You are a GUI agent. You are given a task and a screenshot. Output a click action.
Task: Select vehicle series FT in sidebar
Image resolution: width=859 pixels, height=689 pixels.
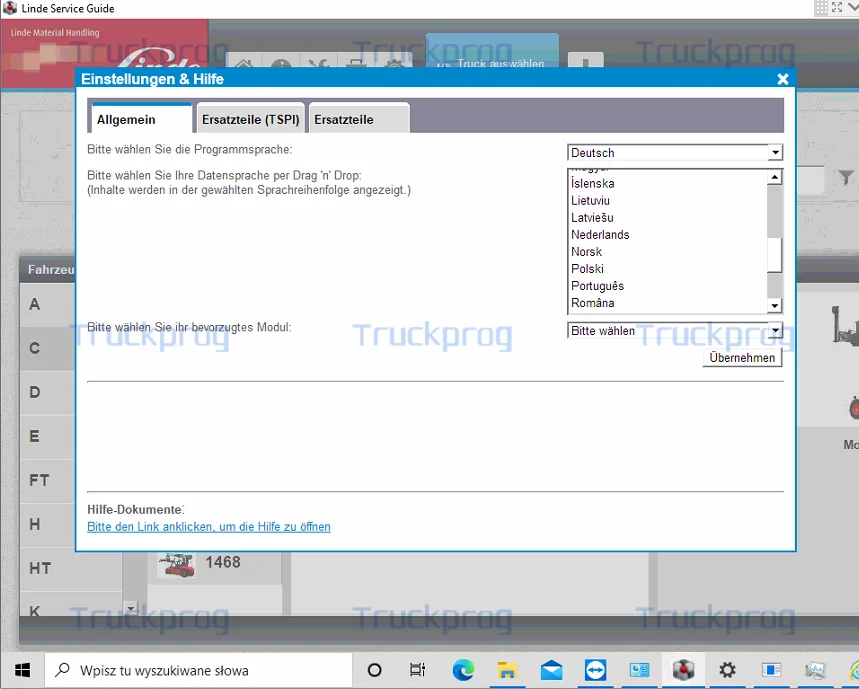coord(48,480)
